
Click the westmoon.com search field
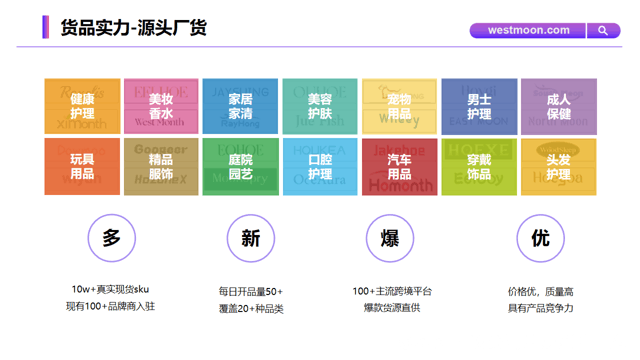pos(528,31)
